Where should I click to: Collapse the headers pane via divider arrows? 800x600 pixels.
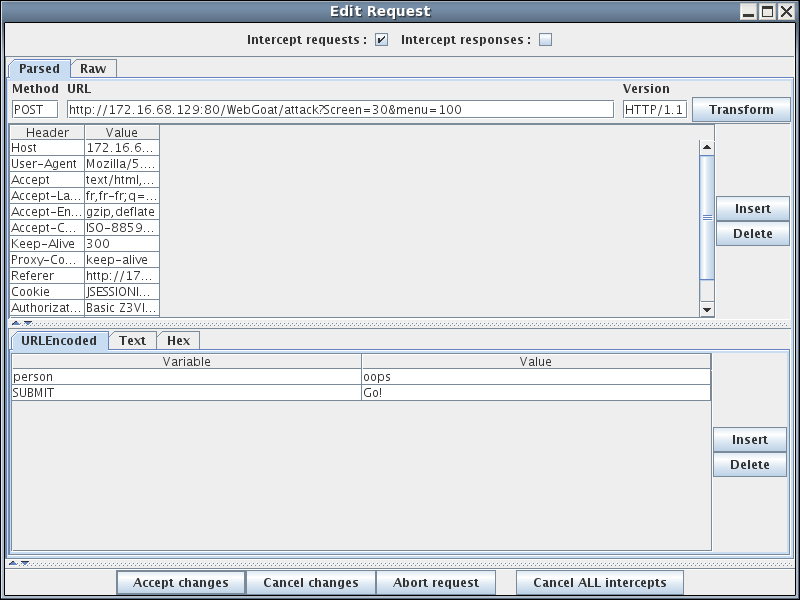coord(16,324)
